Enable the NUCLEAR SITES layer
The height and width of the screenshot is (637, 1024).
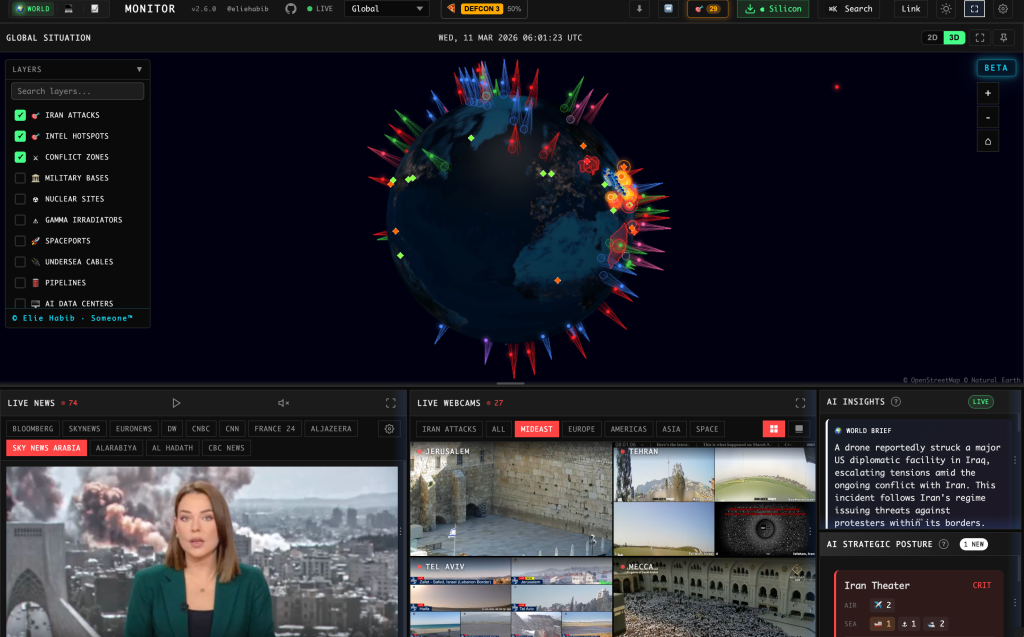tap(22, 199)
